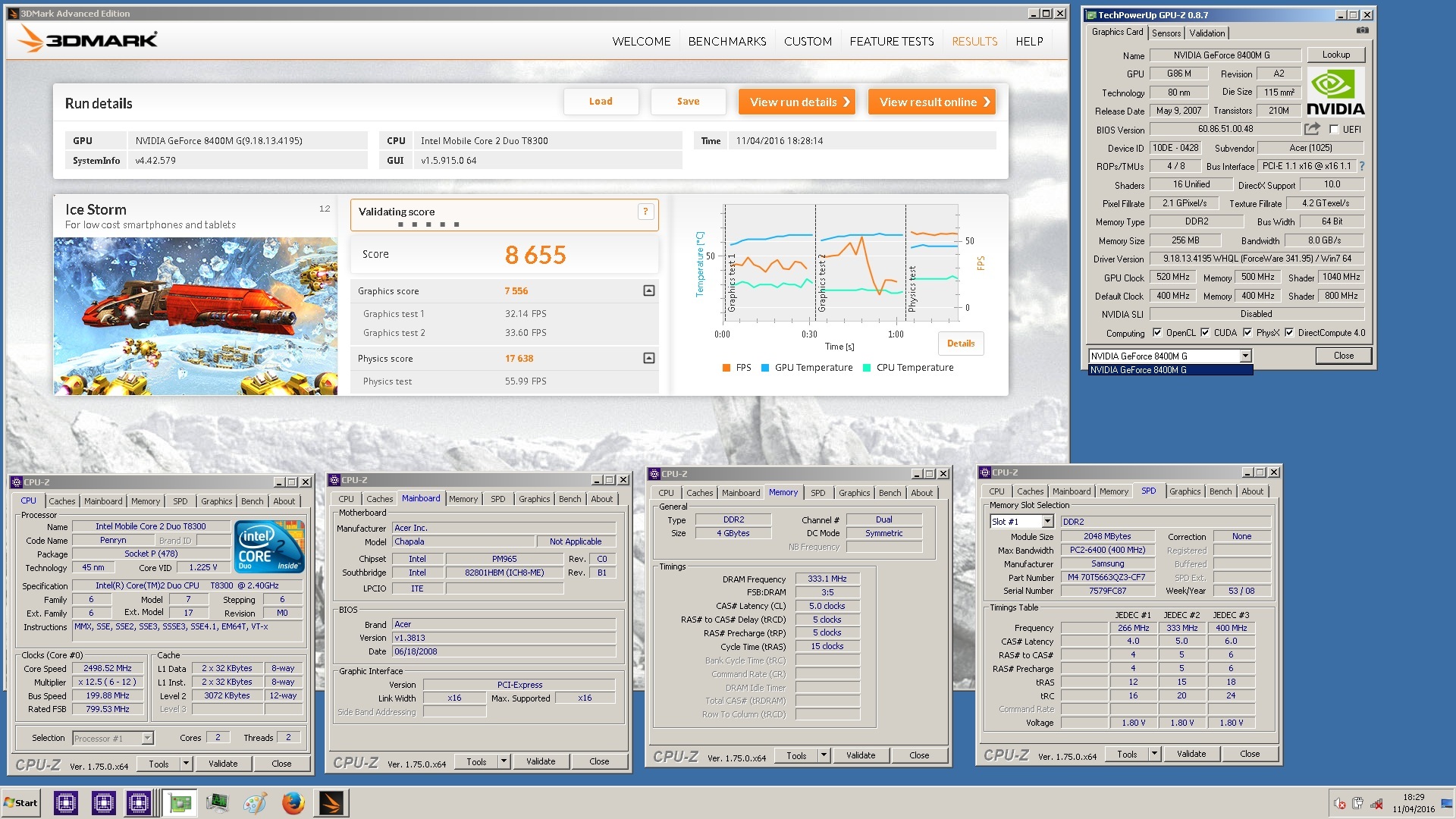1456x819 pixels.
Task: Click the Load button in Run details
Action: [601, 102]
